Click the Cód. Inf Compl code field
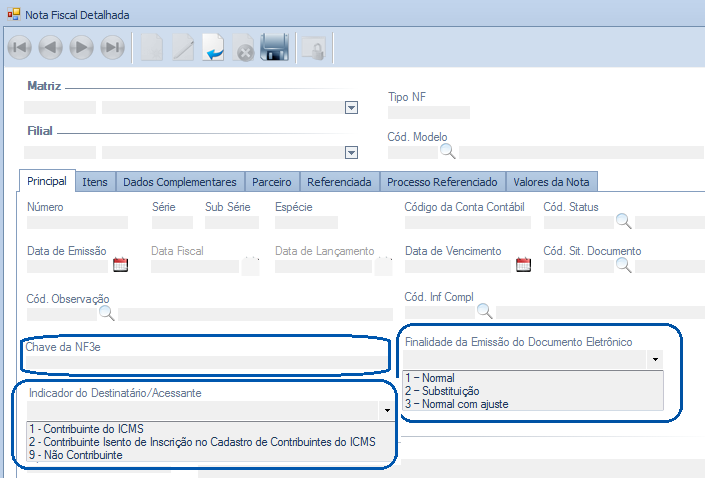The image size is (705, 478). click(440, 313)
